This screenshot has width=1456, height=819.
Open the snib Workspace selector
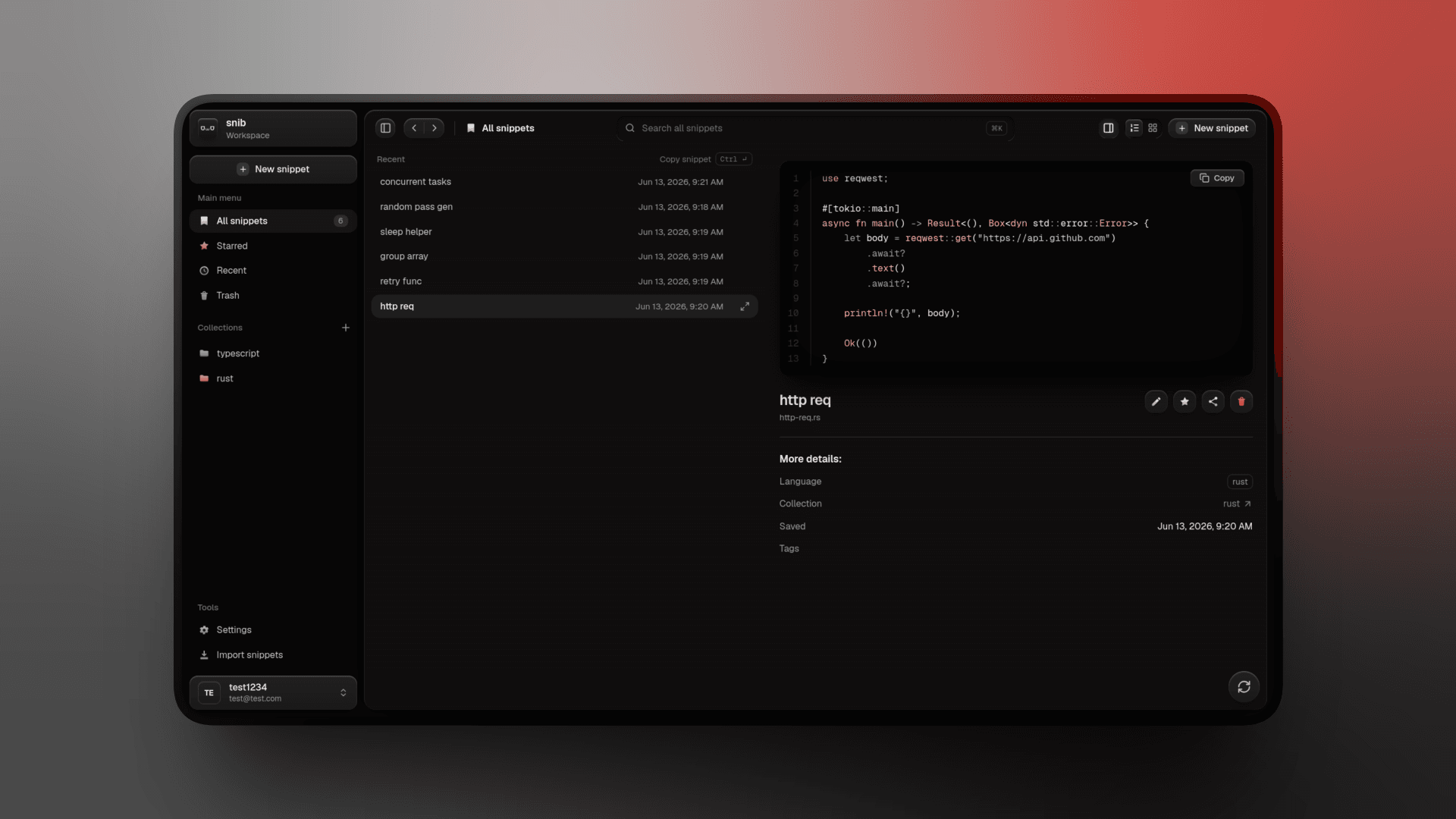(x=273, y=128)
